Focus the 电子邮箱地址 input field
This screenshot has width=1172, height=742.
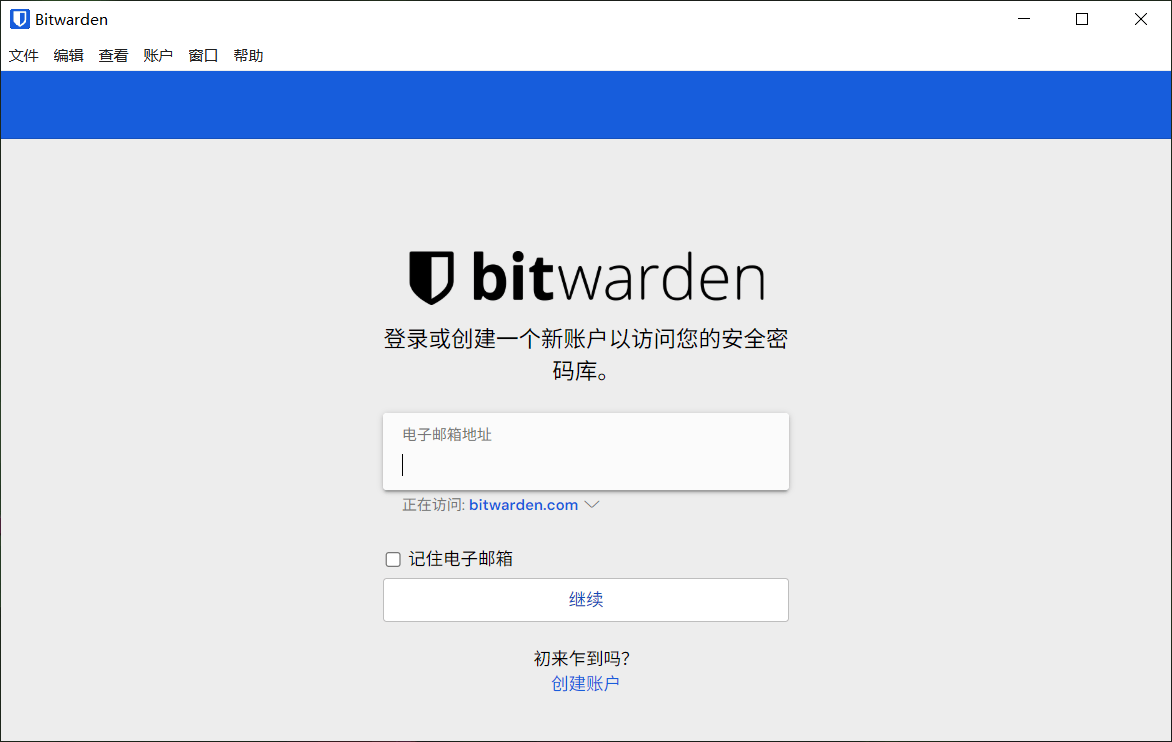[x=586, y=452]
